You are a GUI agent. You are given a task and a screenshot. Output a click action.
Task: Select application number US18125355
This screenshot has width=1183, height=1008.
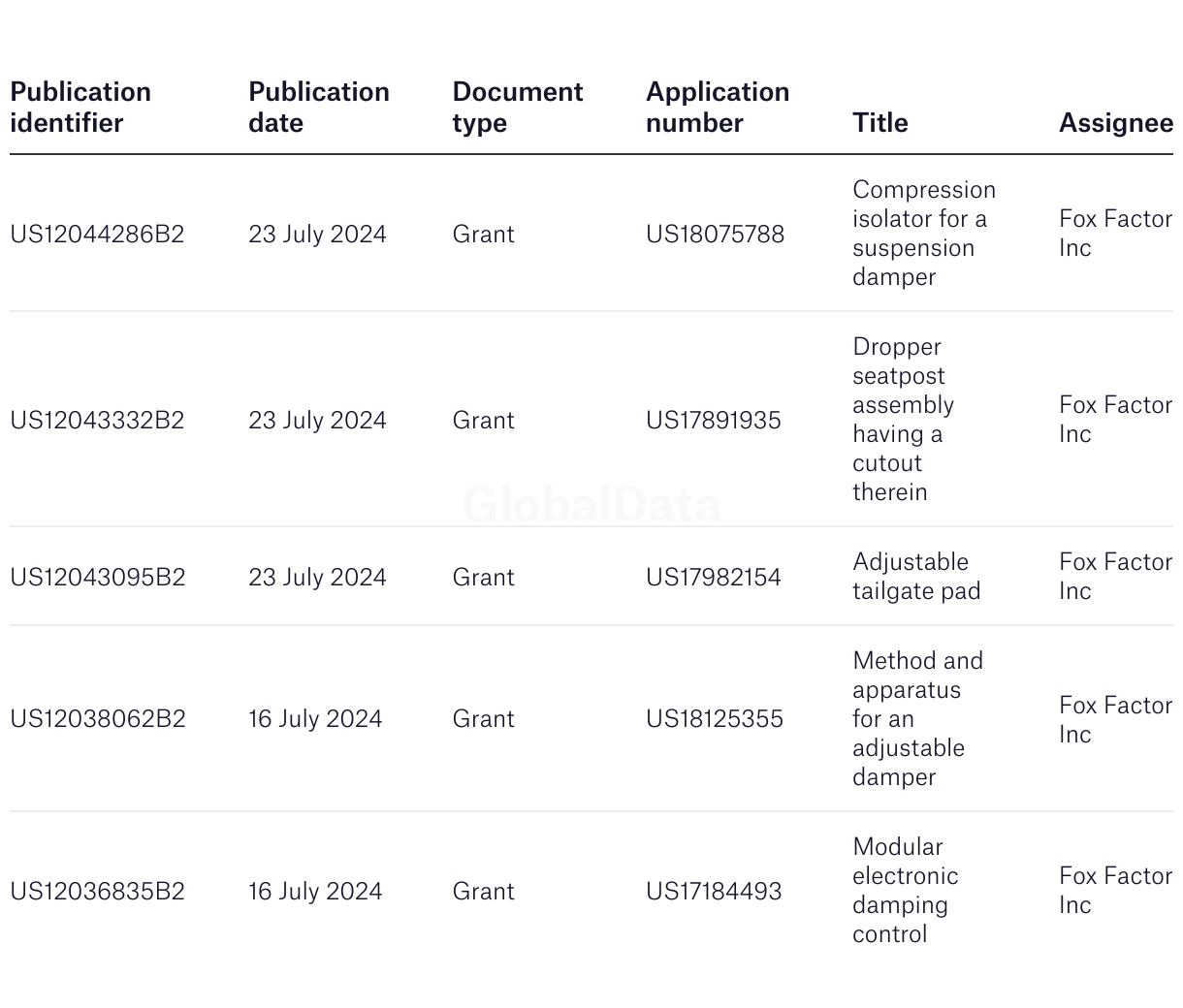[715, 719]
